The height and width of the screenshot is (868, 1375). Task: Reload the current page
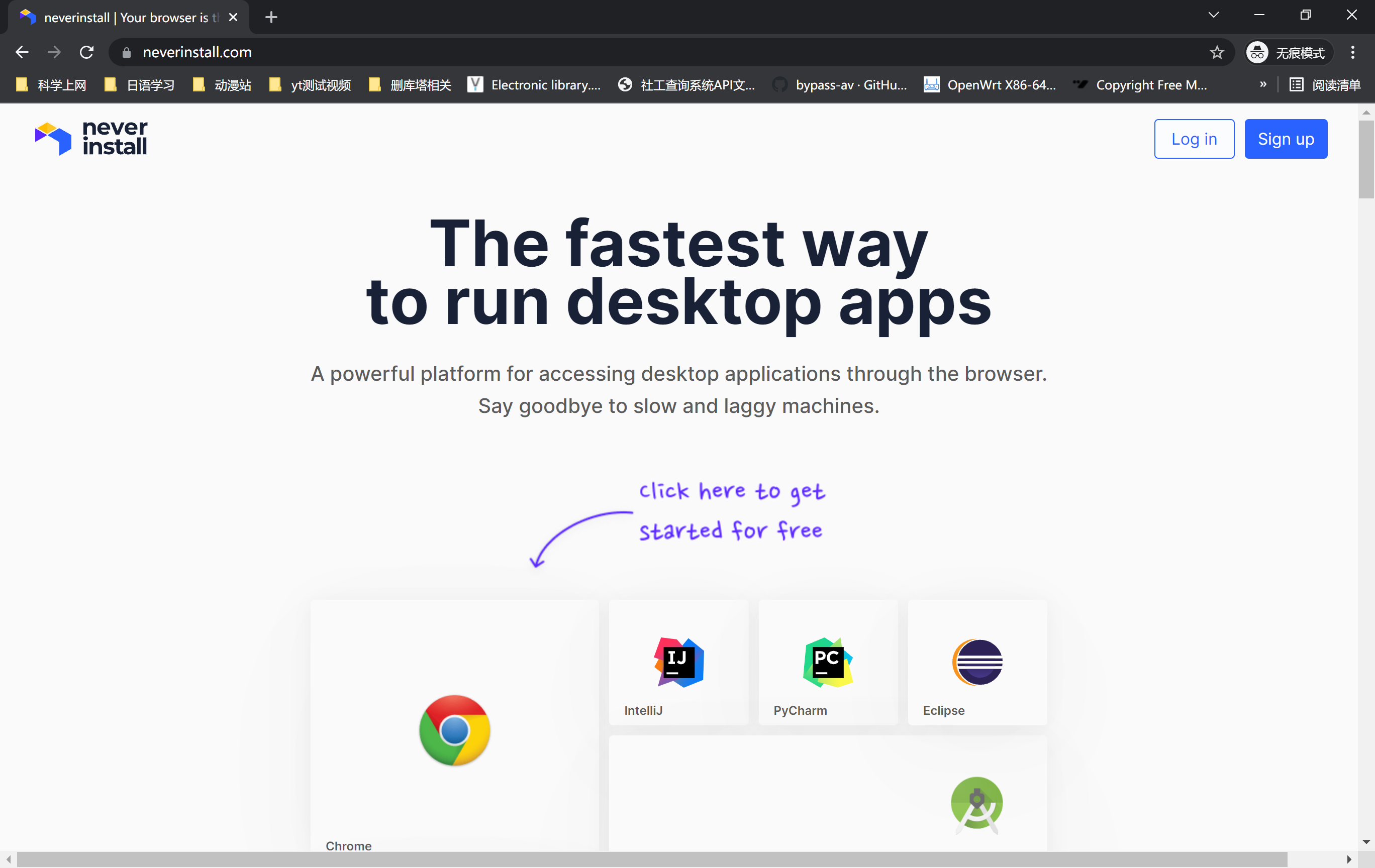coord(87,53)
